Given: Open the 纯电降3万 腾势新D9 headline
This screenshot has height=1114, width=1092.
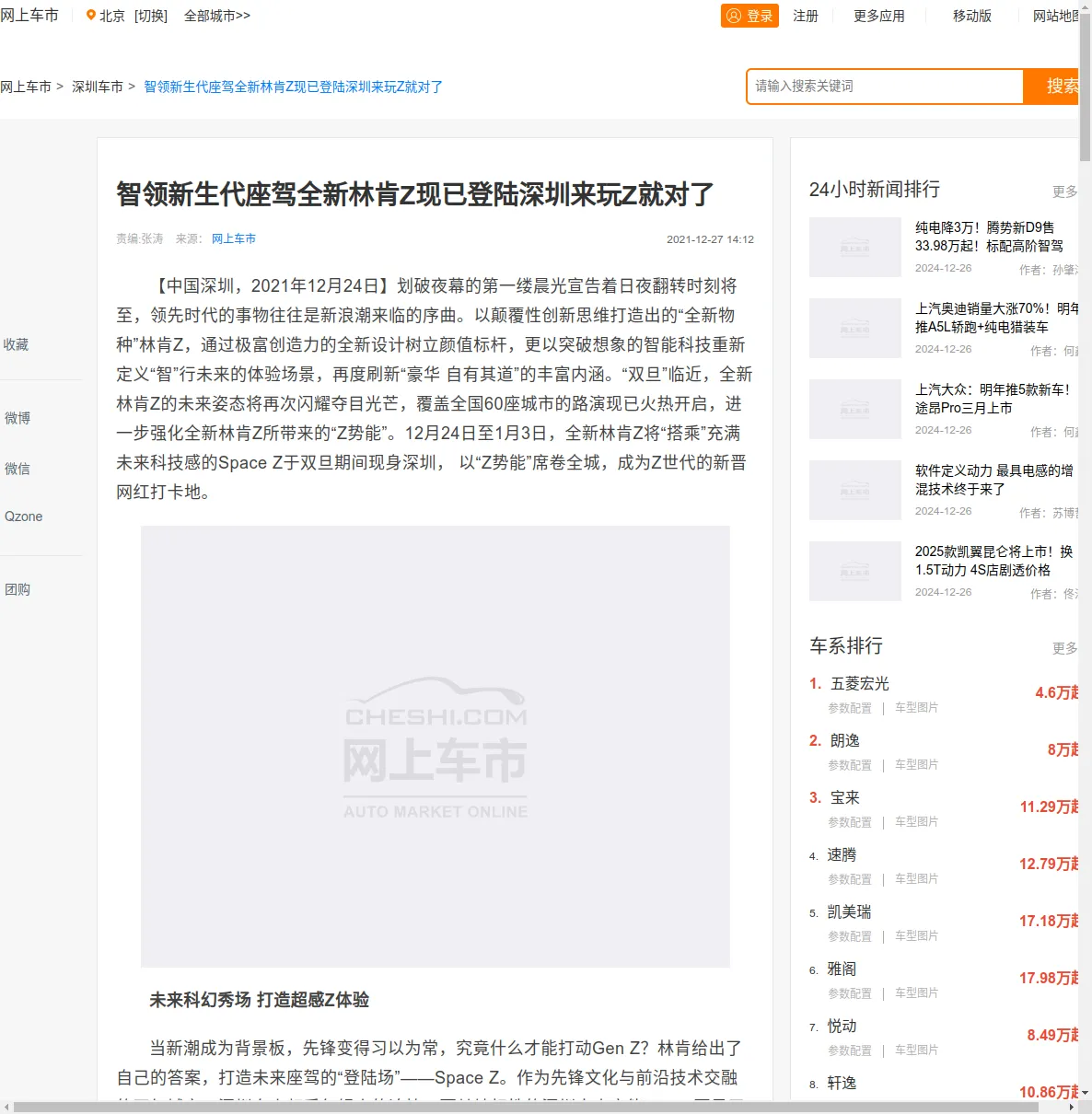Looking at the screenshot, I should (x=989, y=237).
